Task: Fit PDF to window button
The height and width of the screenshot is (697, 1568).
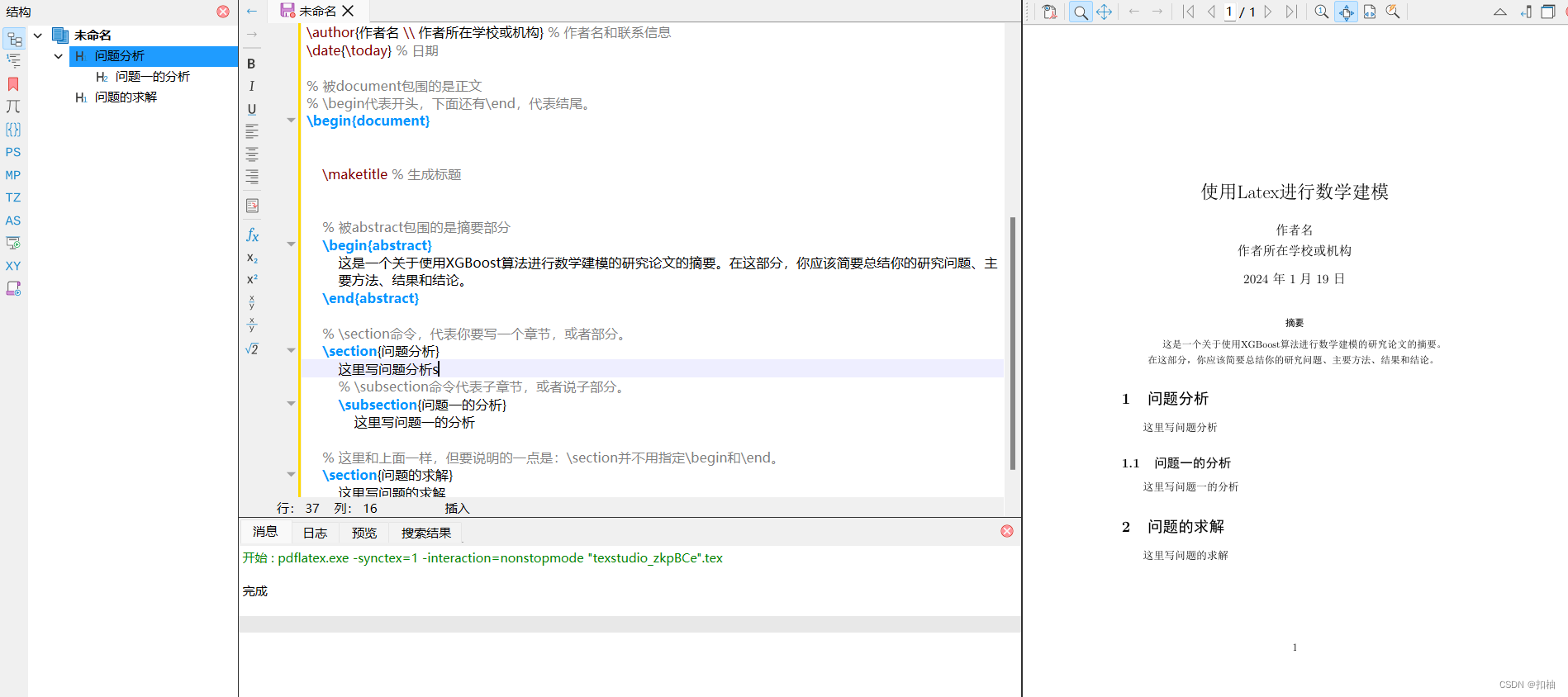Action: [x=1347, y=12]
